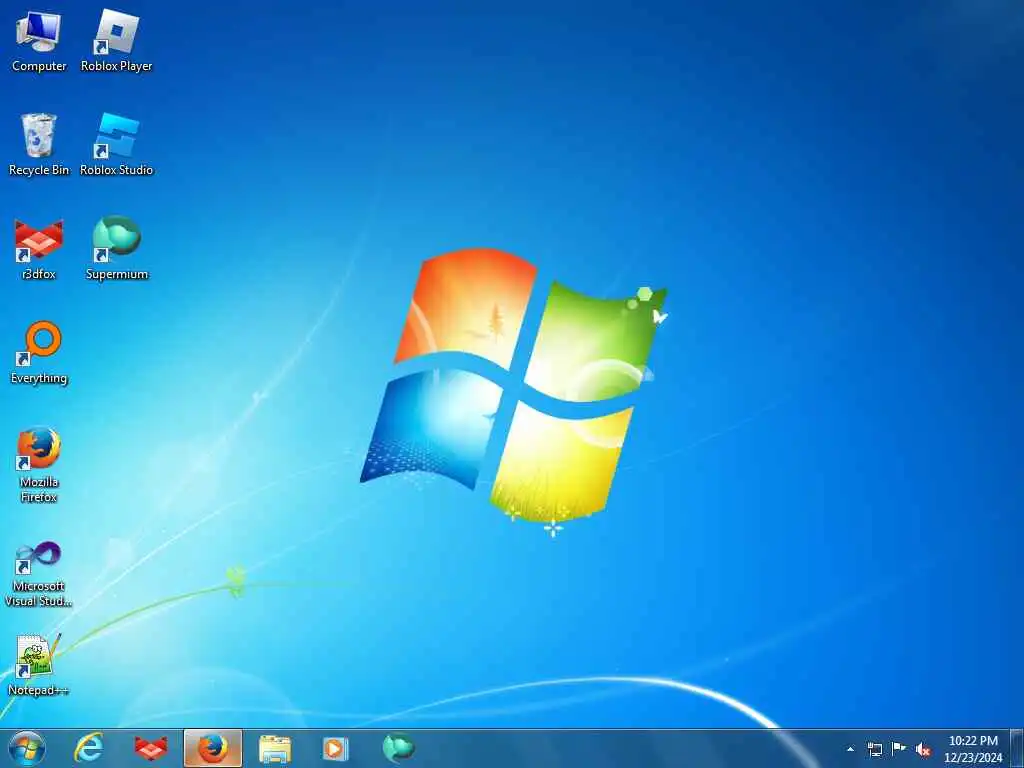1024x768 pixels.
Task: Select the Roblox Studio shortcut
Action: [x=116, y=144]
